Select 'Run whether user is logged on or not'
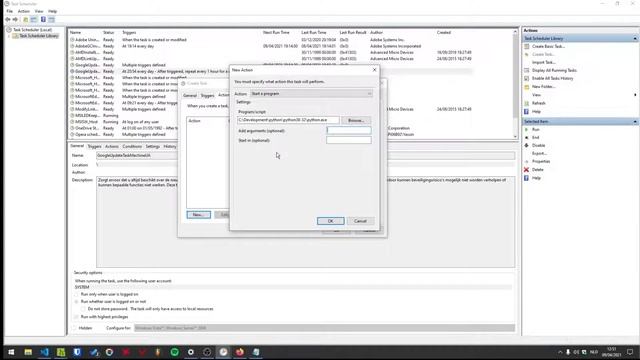Image resolution: width=640 pixels, height=360 pixels. tap(76, 302)
